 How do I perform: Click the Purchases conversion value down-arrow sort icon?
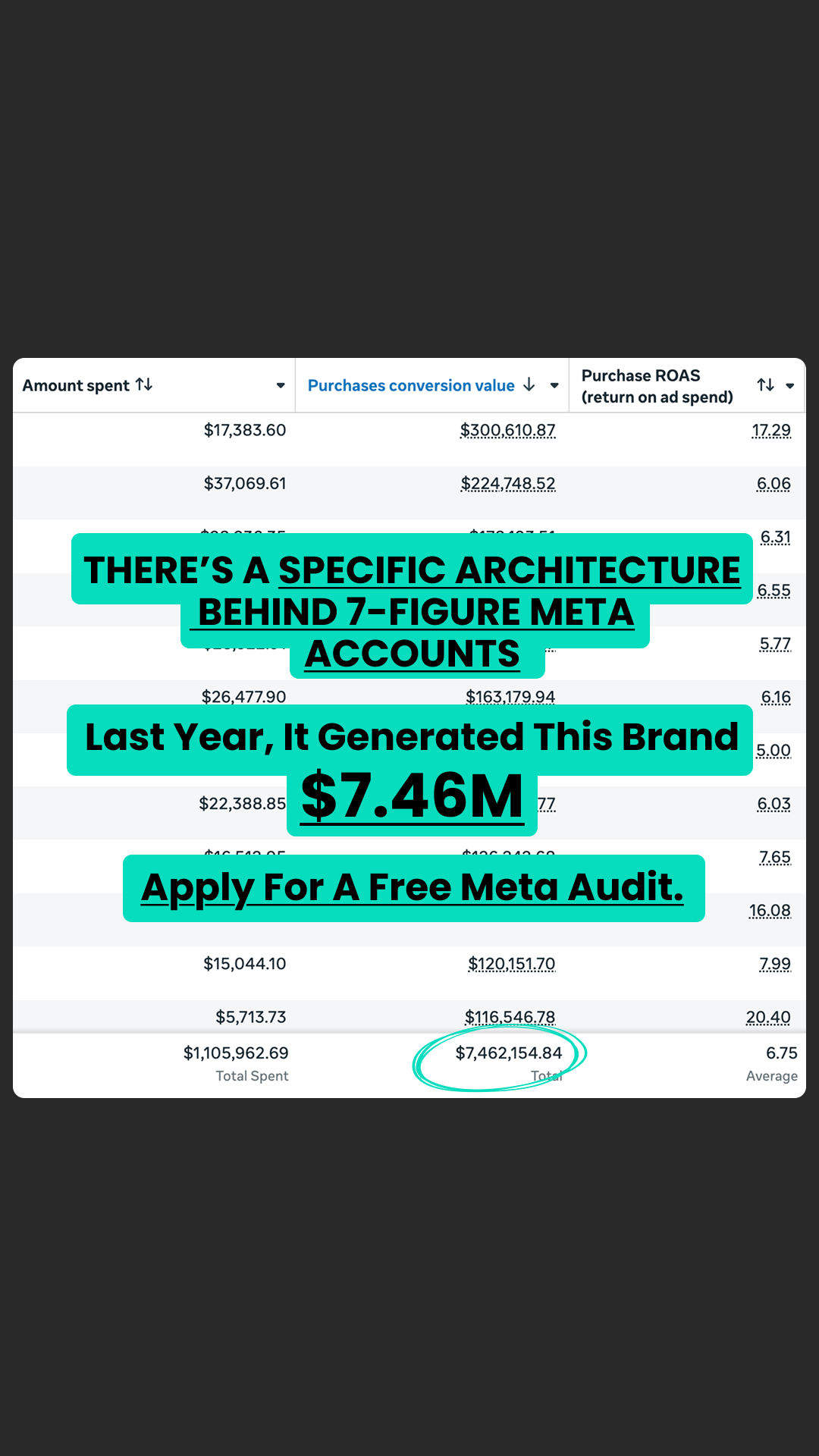pos(529,384)
